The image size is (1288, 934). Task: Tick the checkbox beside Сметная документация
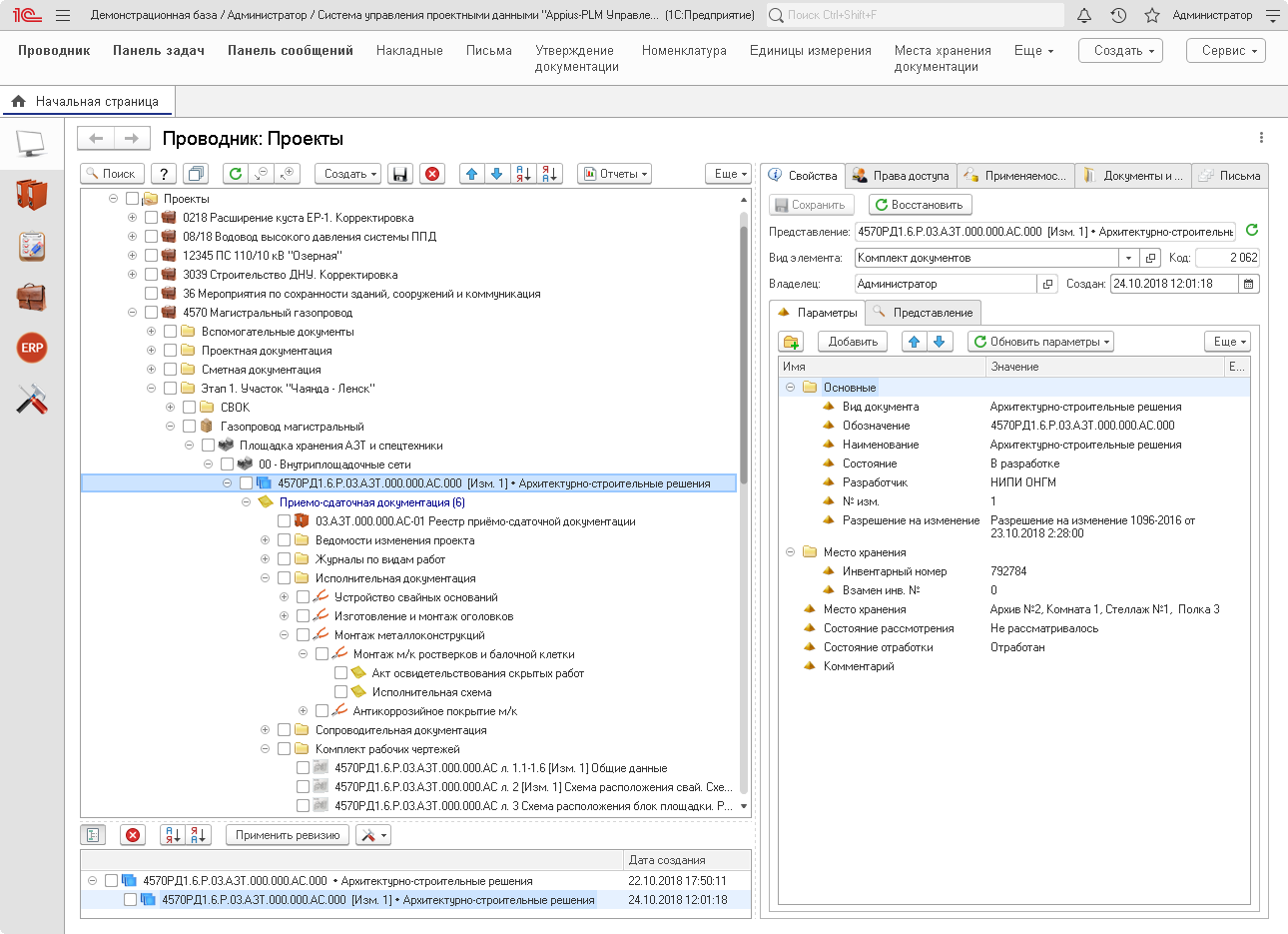(170, 370)
